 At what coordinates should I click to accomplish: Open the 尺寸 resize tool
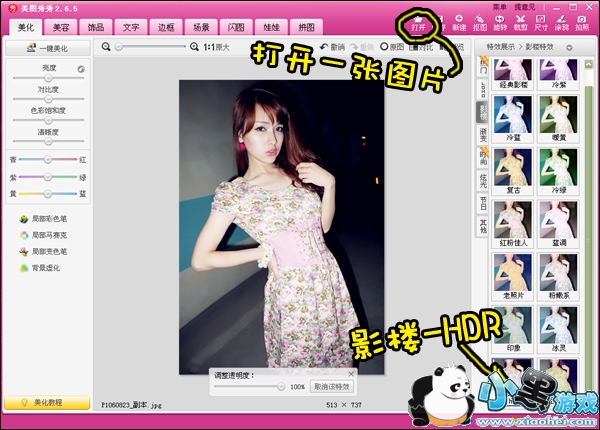[x=541, y=23]
